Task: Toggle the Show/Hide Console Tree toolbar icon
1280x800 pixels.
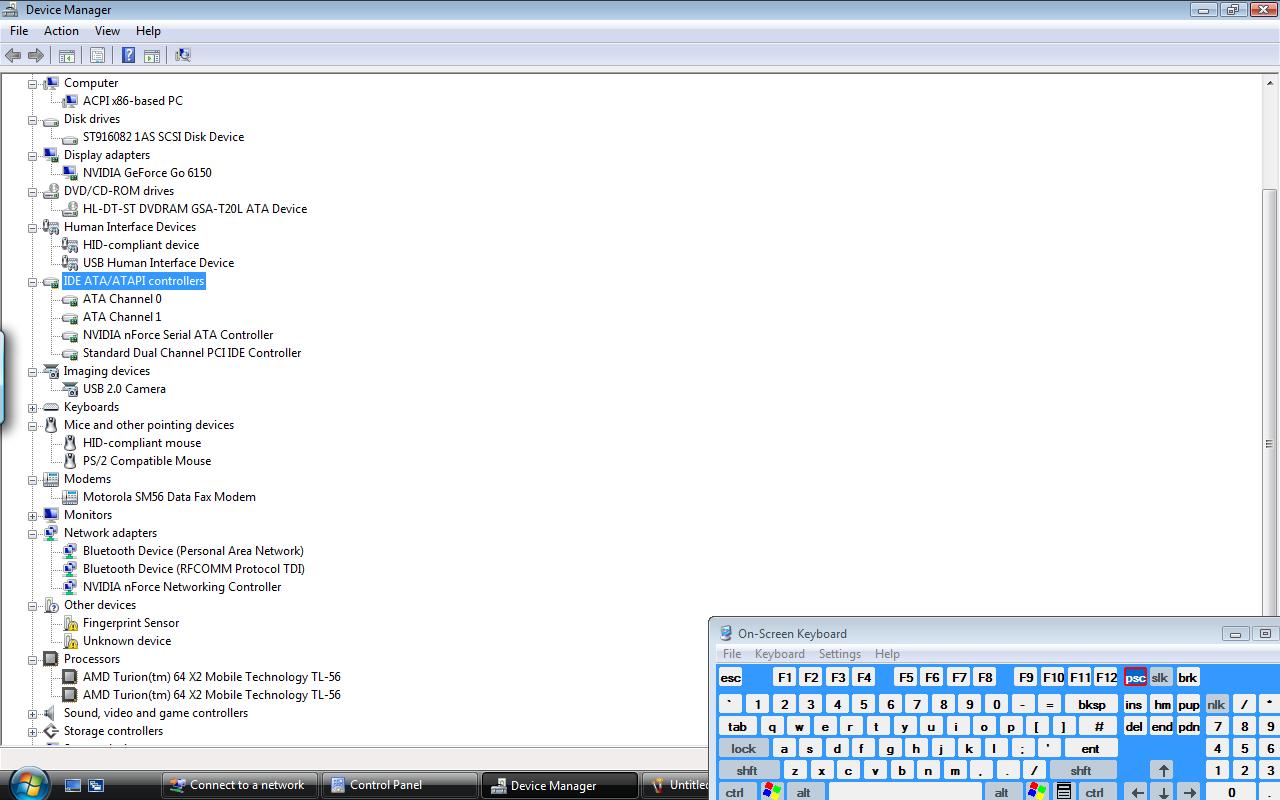Action: tap(67, 55)
